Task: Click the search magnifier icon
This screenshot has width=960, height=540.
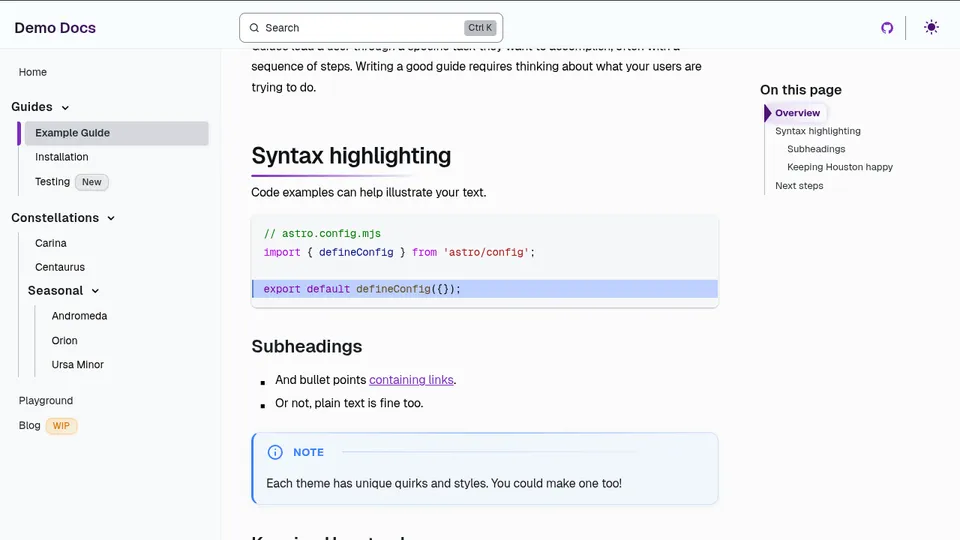Action: coord(255,28)
